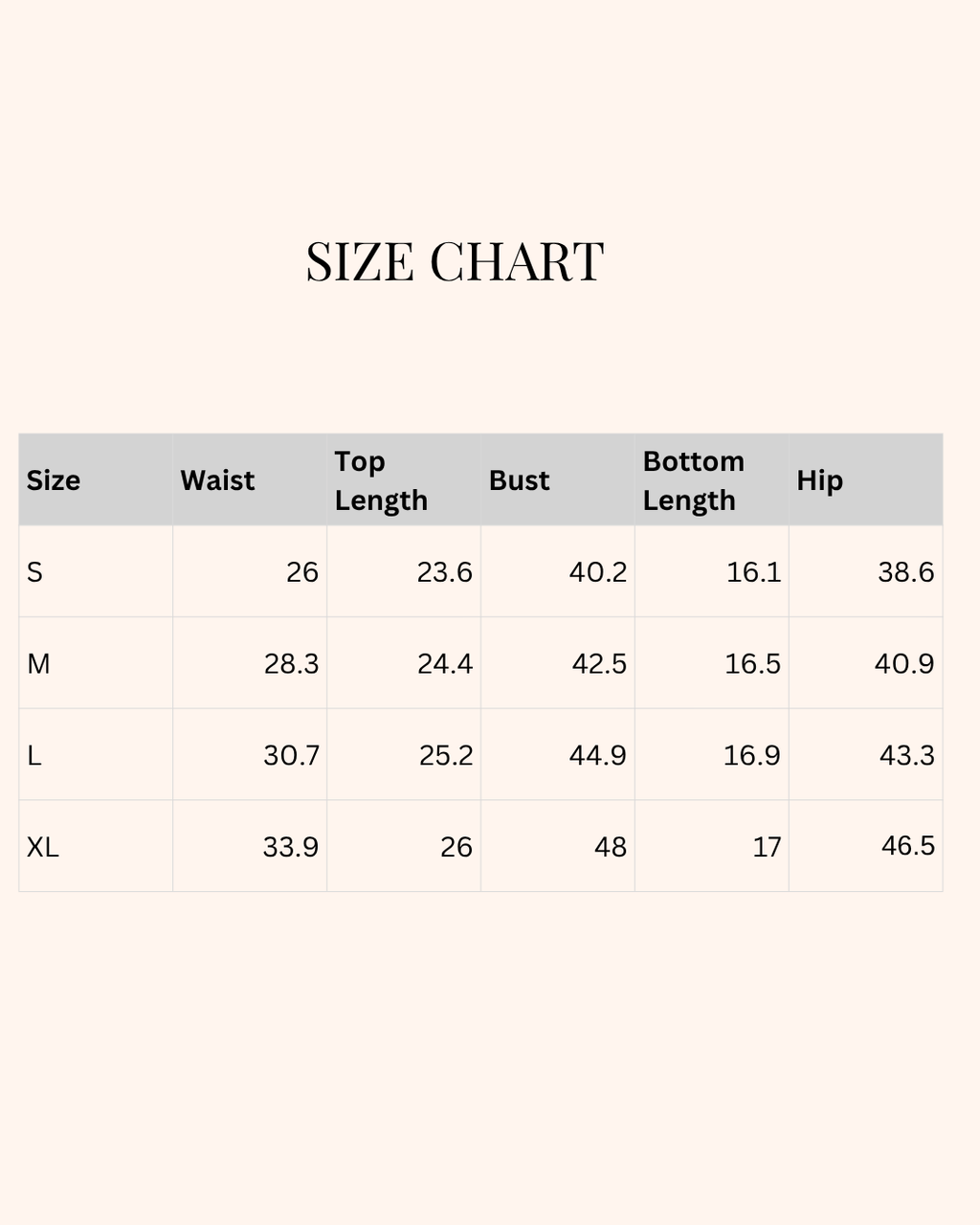
Task: Select the 46.5 hip value cell
Action: point(907,846)
